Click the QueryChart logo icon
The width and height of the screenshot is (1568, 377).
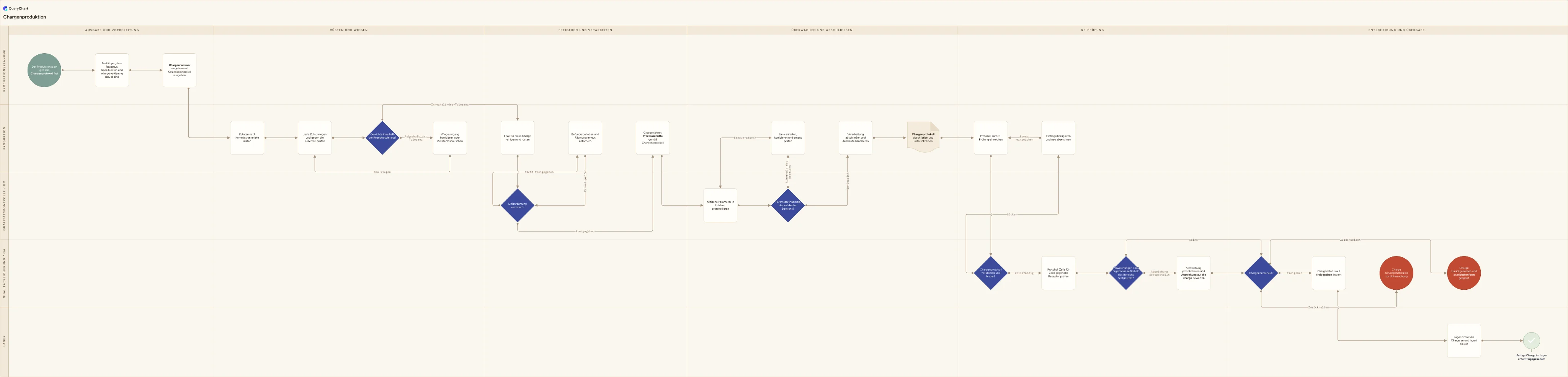[5, 8]
